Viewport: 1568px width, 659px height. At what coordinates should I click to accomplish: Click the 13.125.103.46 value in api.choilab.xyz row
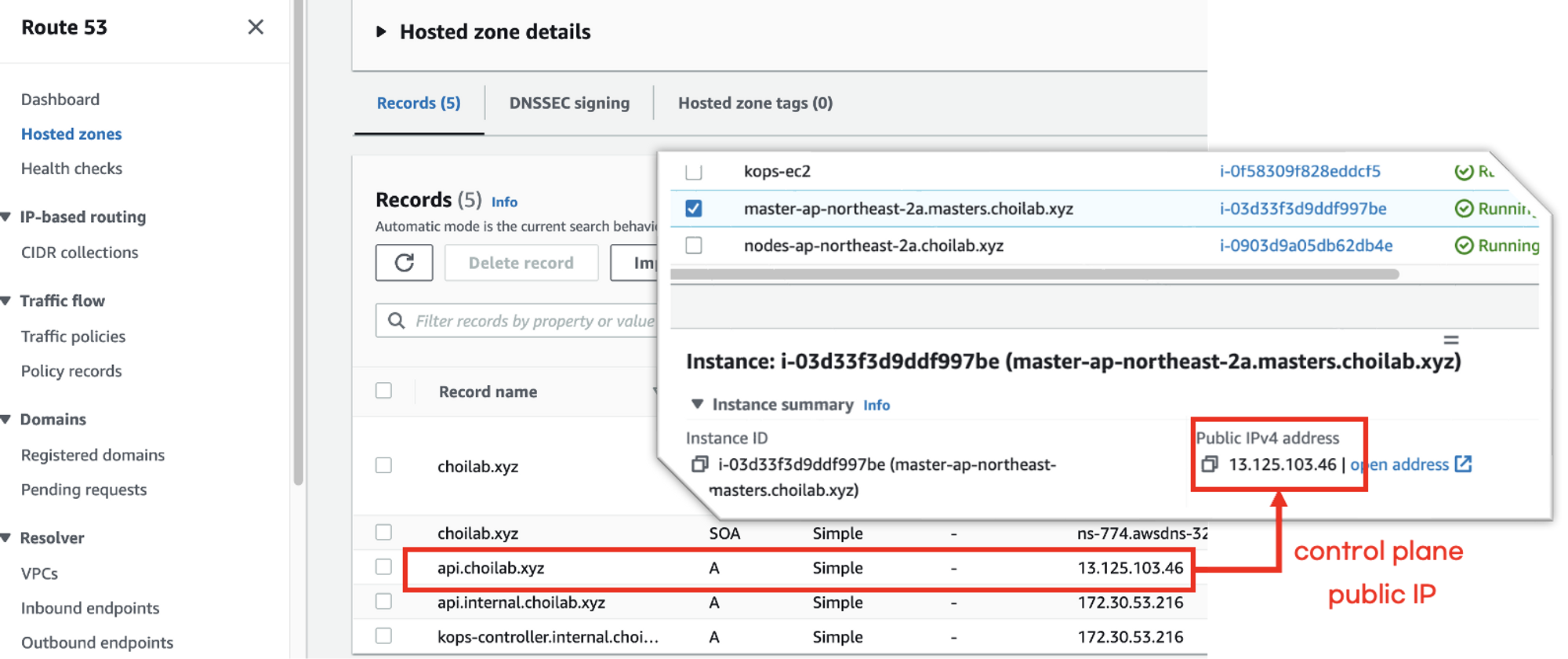pos(1131,568)
